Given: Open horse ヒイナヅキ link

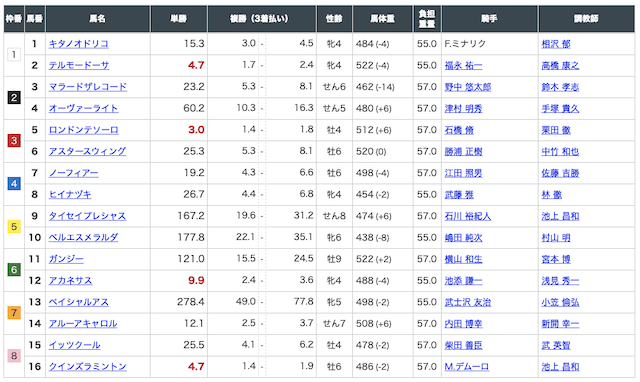Looking at the screenshot, I should point(70,195).
